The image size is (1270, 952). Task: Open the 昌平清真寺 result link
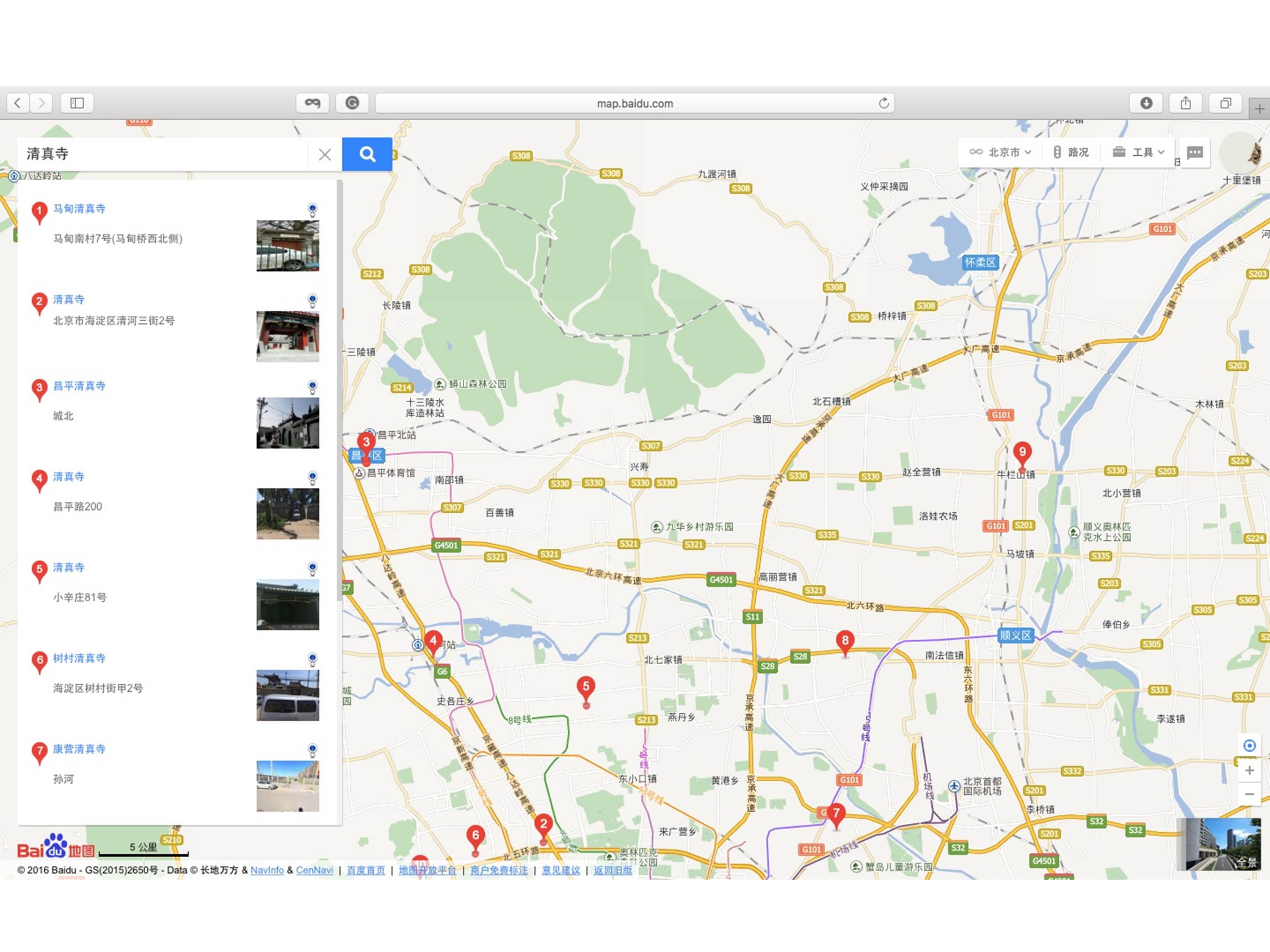coord(79,385)
